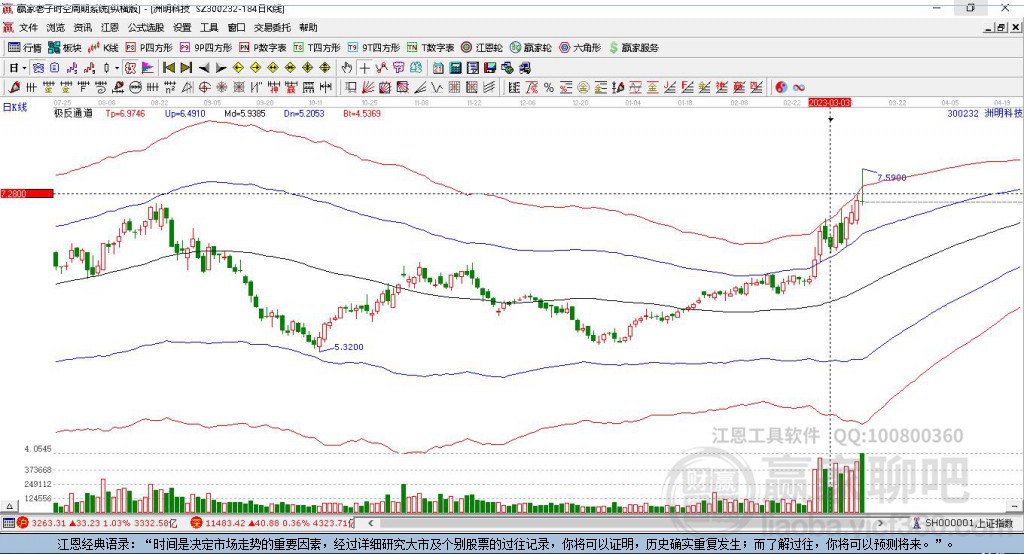The width and height of the screenshot is (1024, 554).
Task: Open the 帮助 menu
Action: click(x=308, y=27)
